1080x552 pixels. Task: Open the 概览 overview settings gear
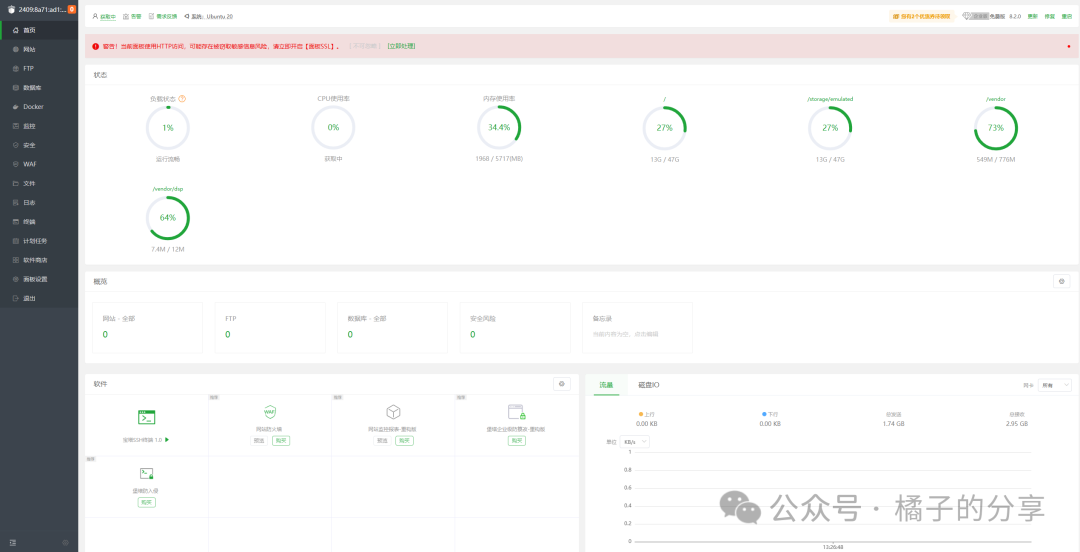pos(1061,281)
